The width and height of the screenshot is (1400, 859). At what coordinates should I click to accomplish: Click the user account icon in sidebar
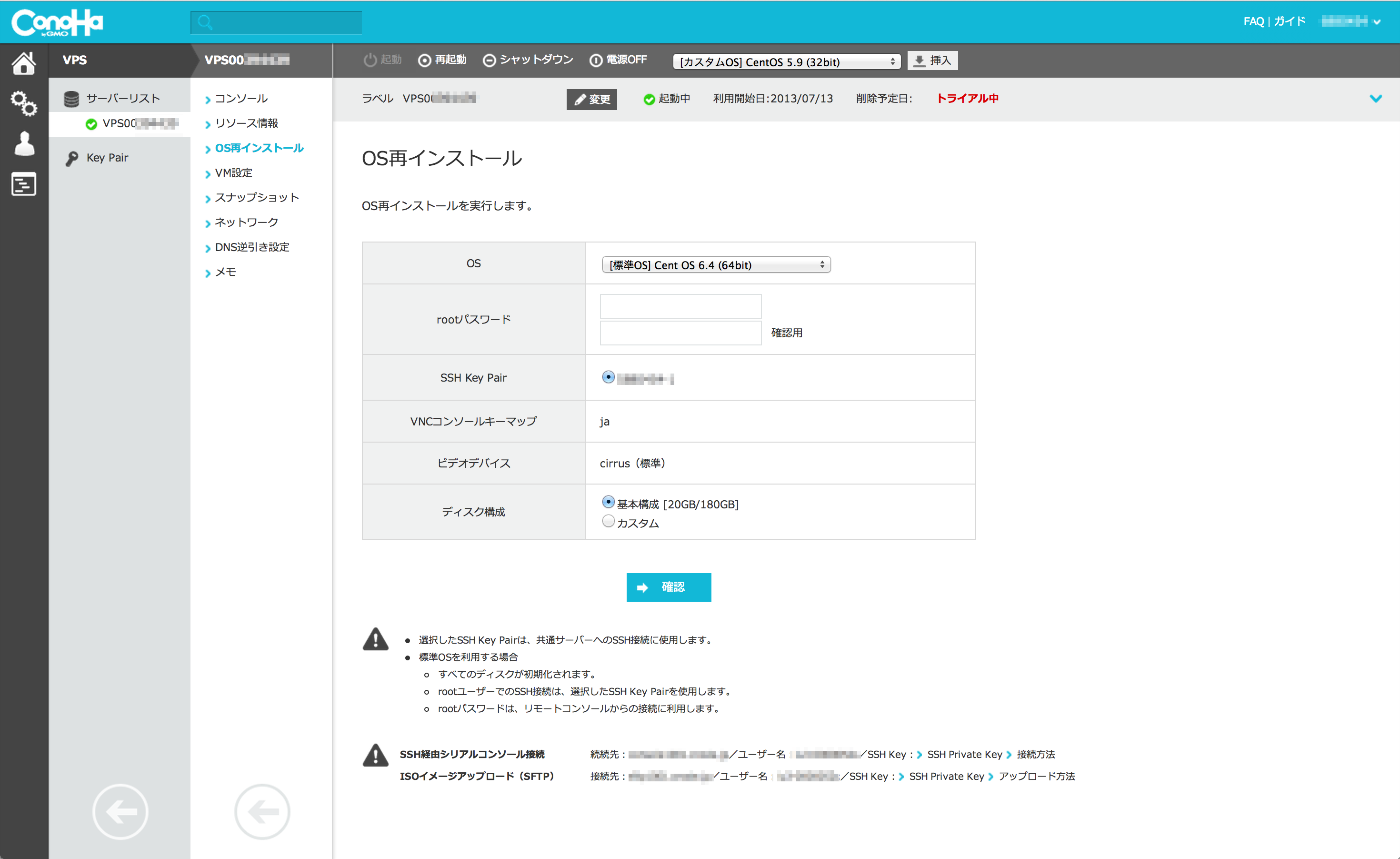tap(24, 143)
